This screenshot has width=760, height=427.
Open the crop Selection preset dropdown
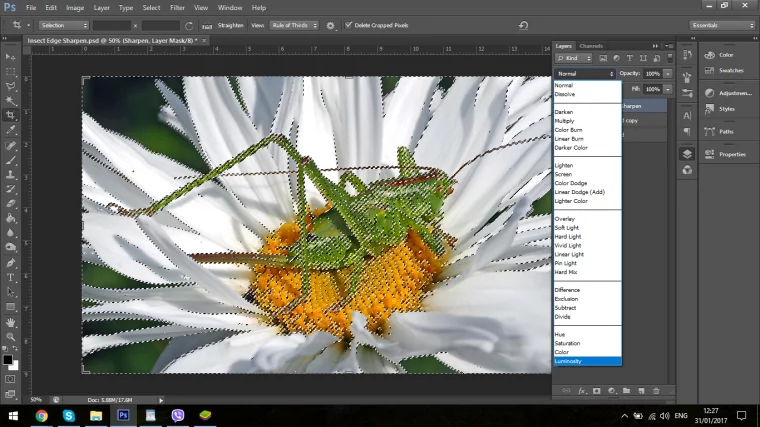(x=63, y=25)
